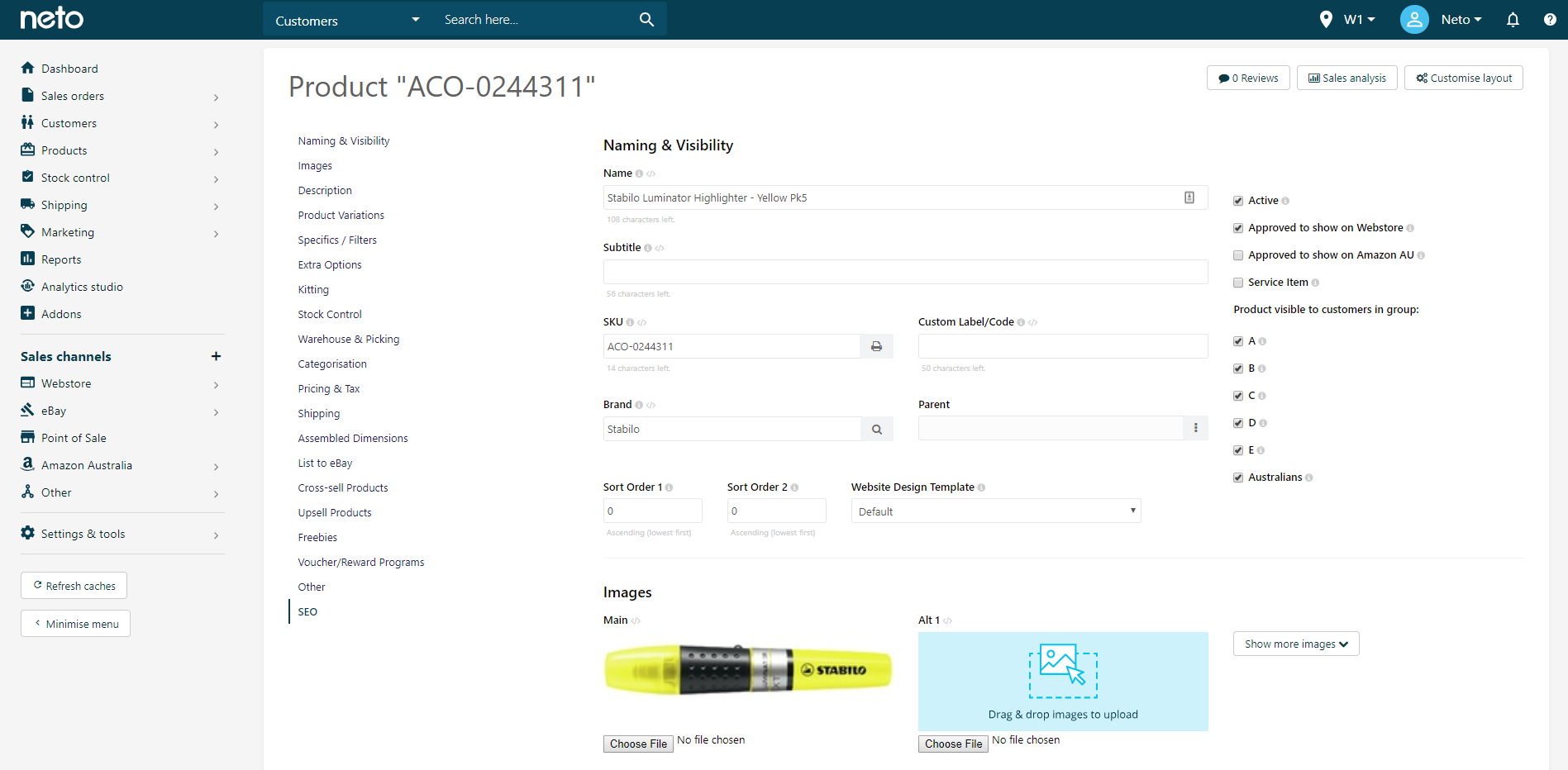Click the Stabilo highlighter main image
The width and height of the screenshot is (1568, 770).
(x=748, y=668)
